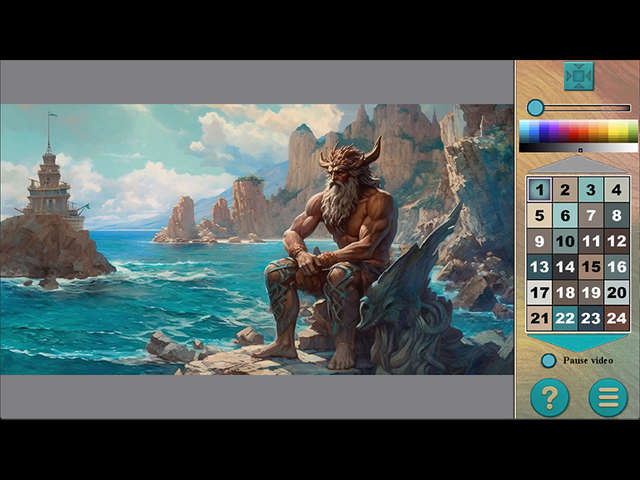Select color number 1 tile

[539, 189]
